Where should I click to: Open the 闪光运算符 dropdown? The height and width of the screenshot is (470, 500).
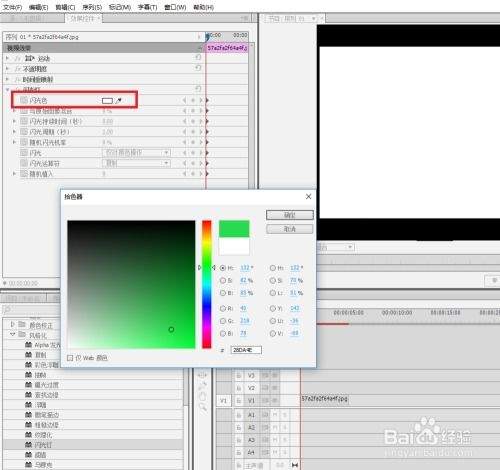click(136, 163)
